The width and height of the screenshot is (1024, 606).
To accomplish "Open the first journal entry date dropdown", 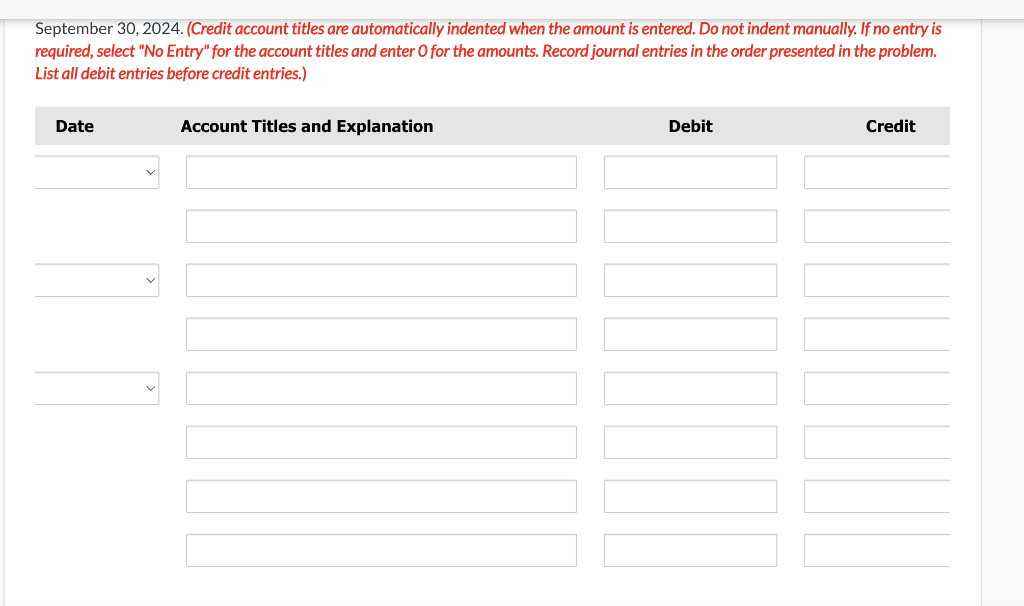I will click(97, 171).
